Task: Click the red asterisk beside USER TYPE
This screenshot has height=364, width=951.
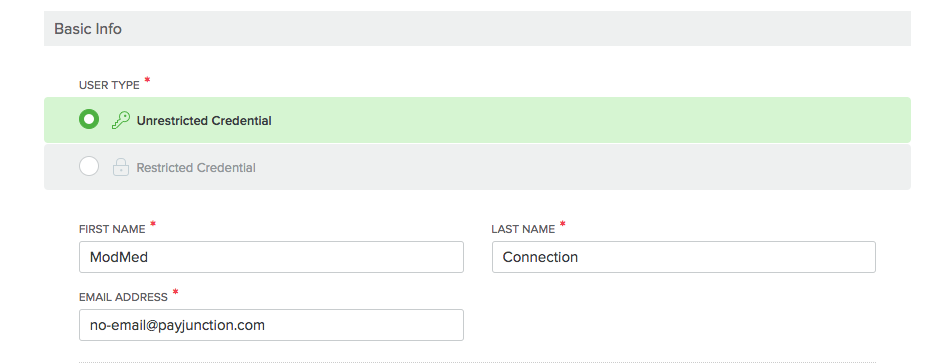Action: click(x=147, y=81)
